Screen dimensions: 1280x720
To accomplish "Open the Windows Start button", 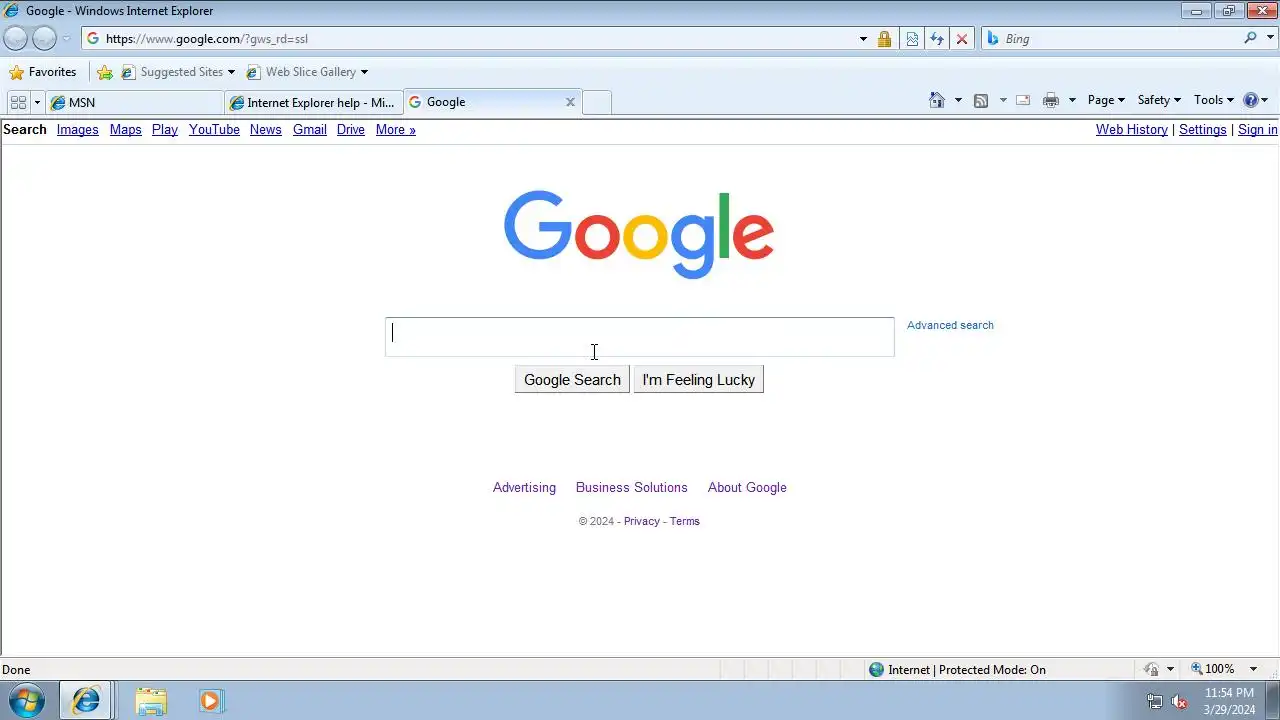I will tap(26, 700).
